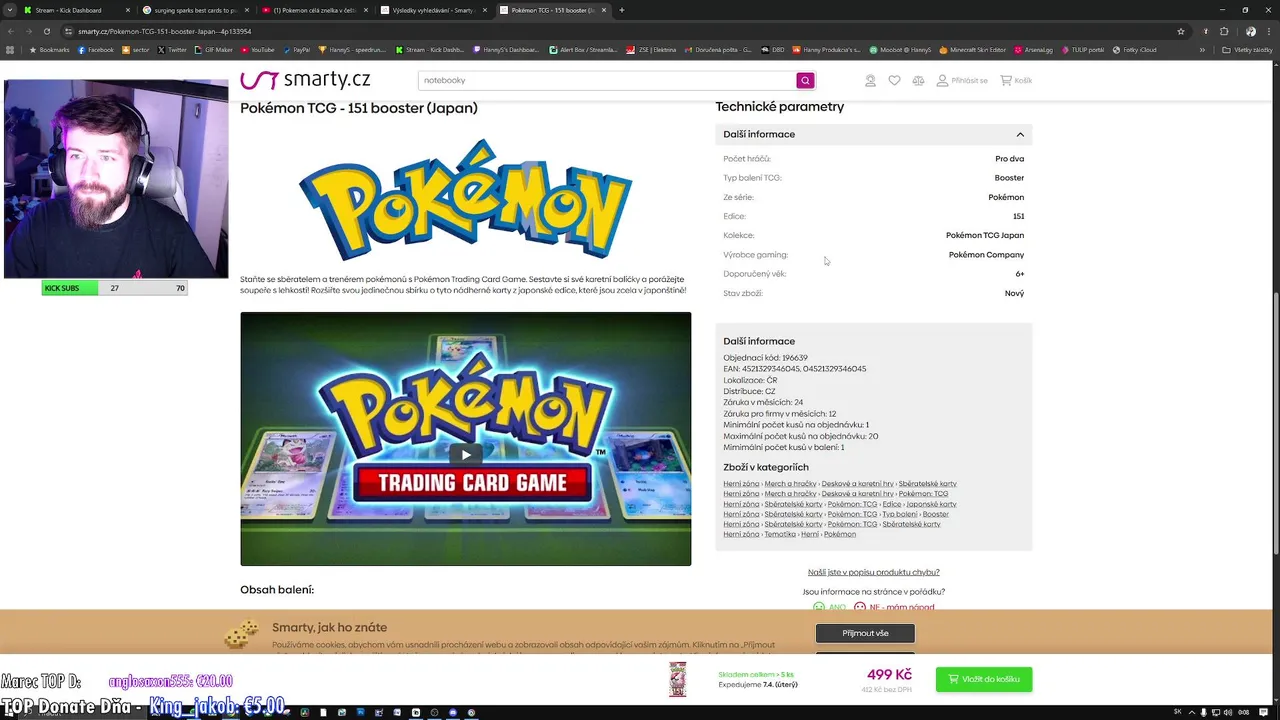Open the Japonské karty category link
Image resolution: width=1280 pixels, height=720 pixels.
(x=931, y=504)
